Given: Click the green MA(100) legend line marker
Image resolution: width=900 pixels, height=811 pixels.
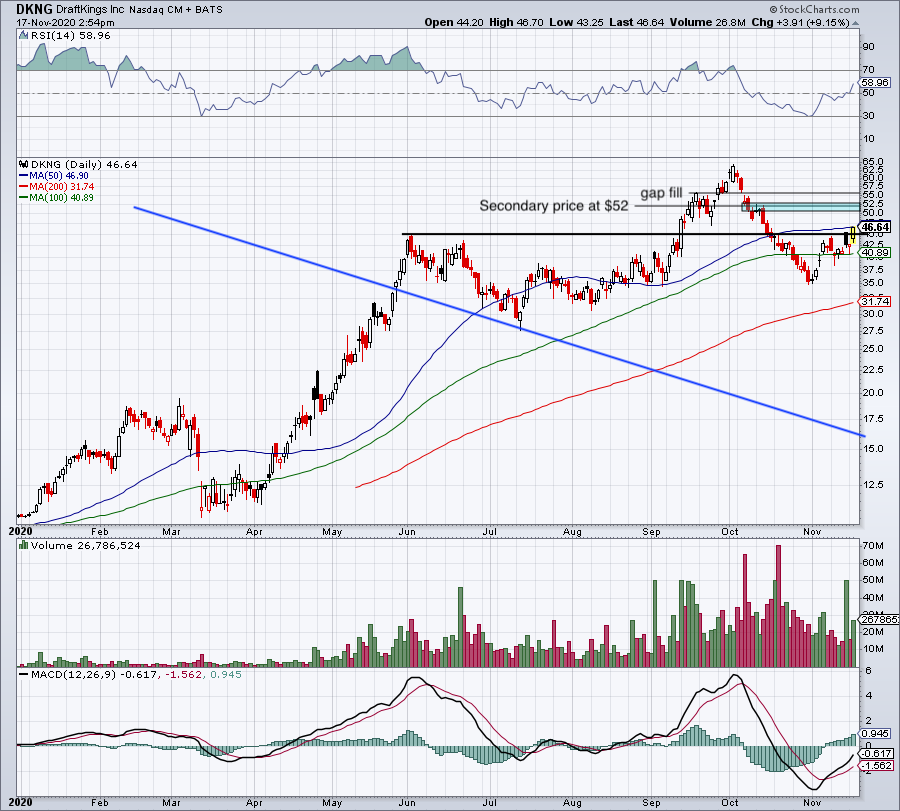Looking at the screenshot, I should point(24,197).
